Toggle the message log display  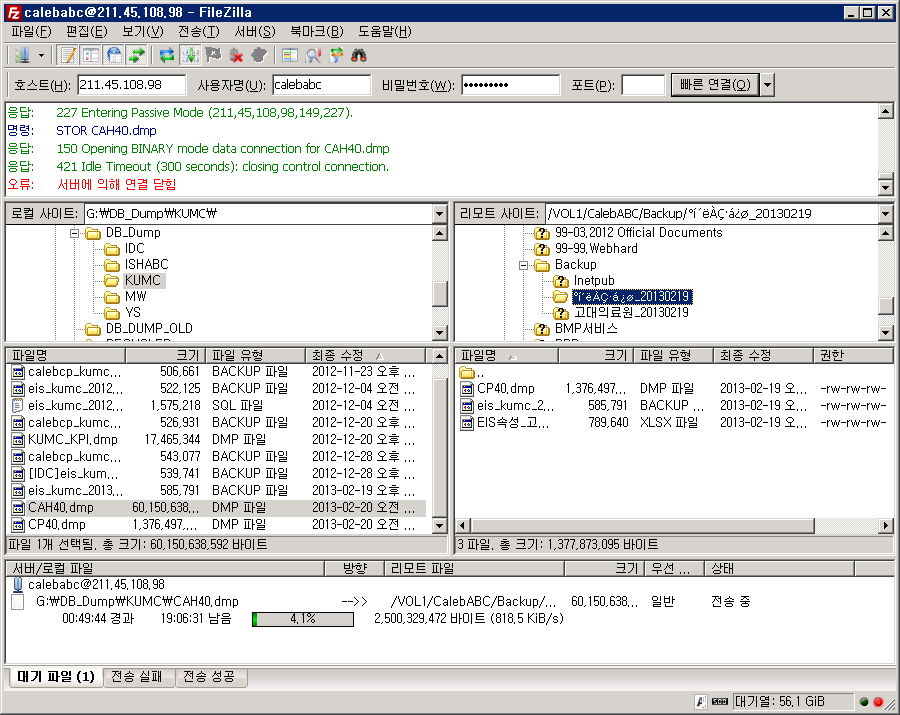pos(68,55)
